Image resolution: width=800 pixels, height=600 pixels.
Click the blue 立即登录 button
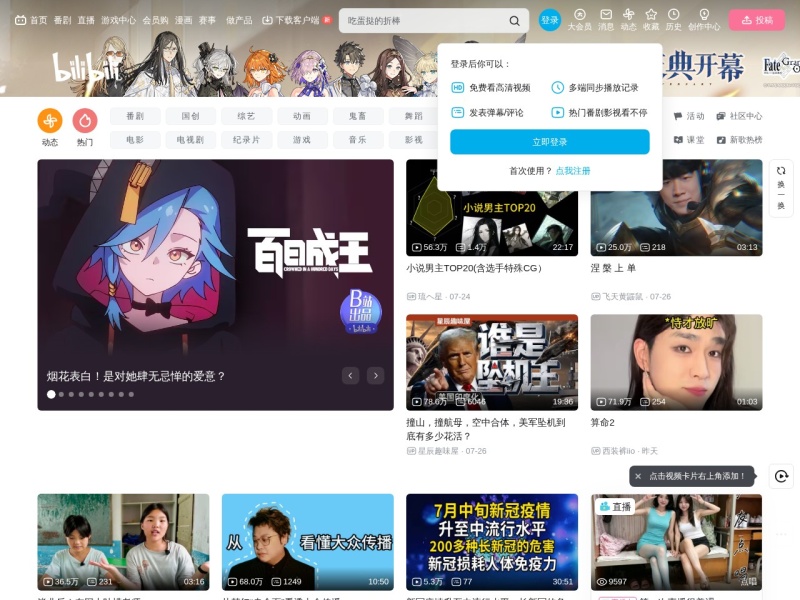(x=549, y=142)
